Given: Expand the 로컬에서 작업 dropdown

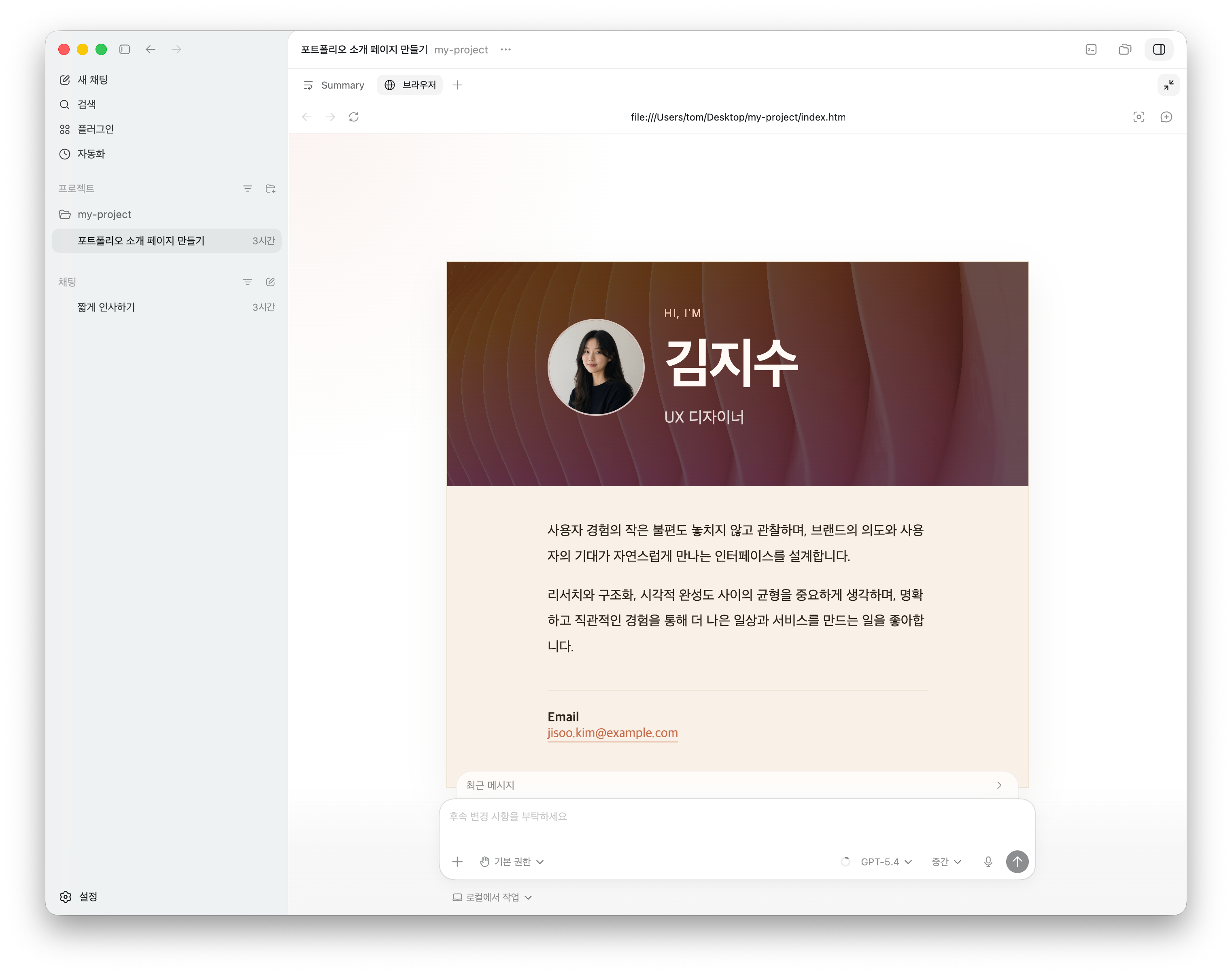Looking at the screenshot, I should [492, 897].
